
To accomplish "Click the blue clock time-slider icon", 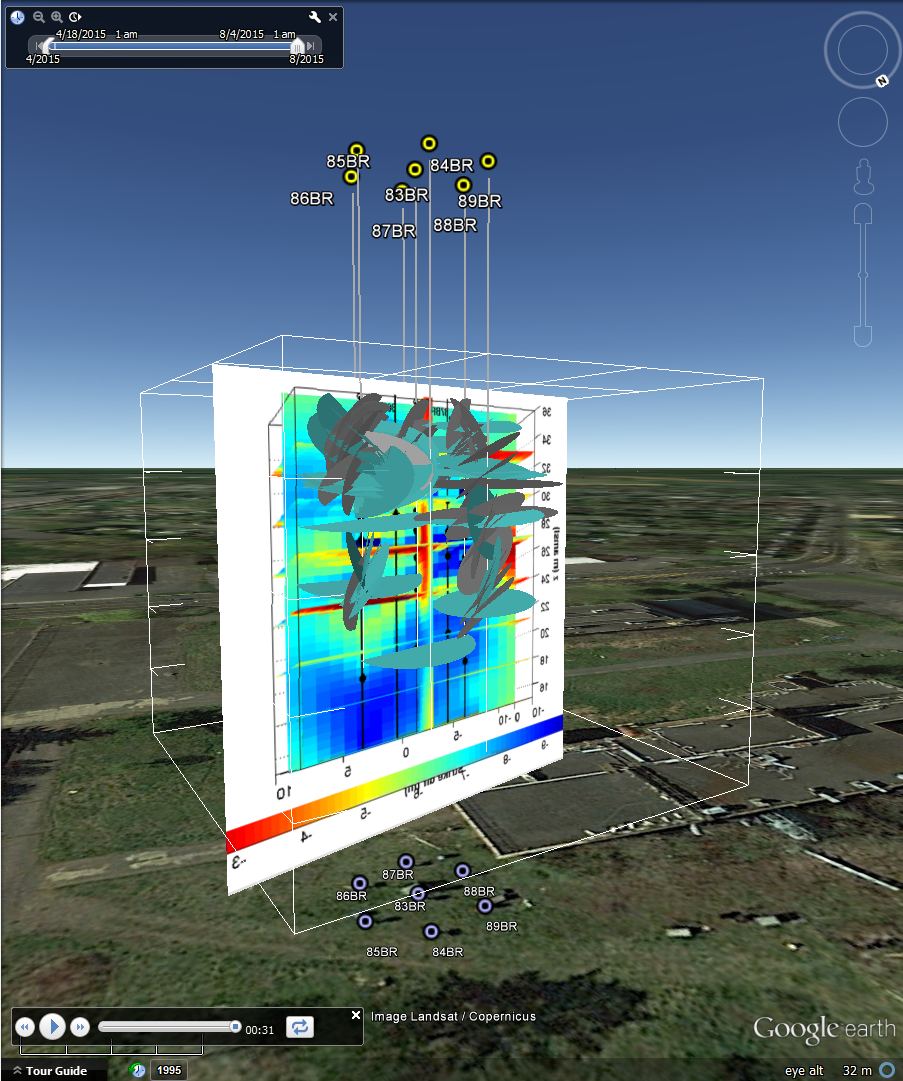I will 17,17.
